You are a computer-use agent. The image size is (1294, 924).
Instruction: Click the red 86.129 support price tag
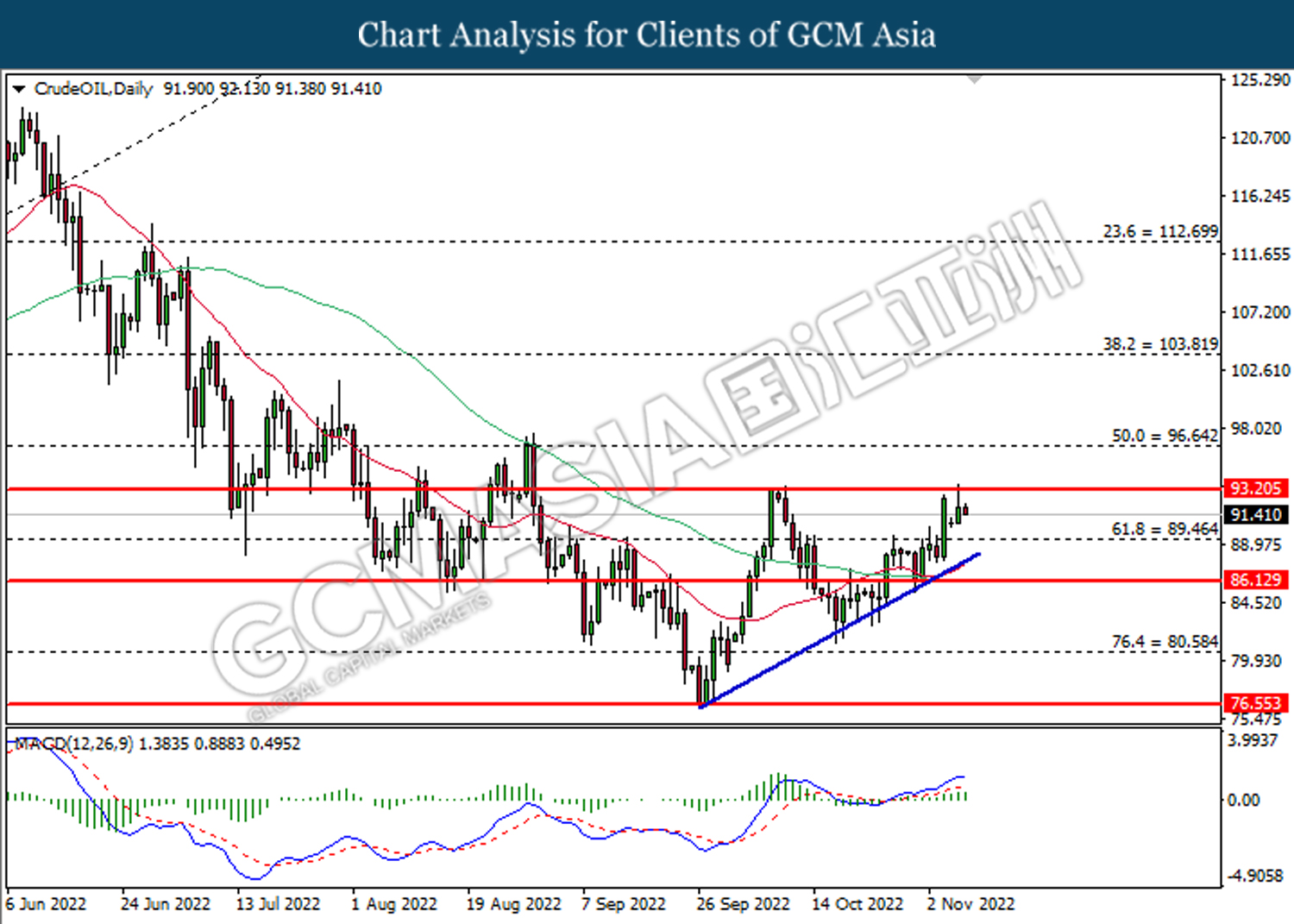(1256, 580)
